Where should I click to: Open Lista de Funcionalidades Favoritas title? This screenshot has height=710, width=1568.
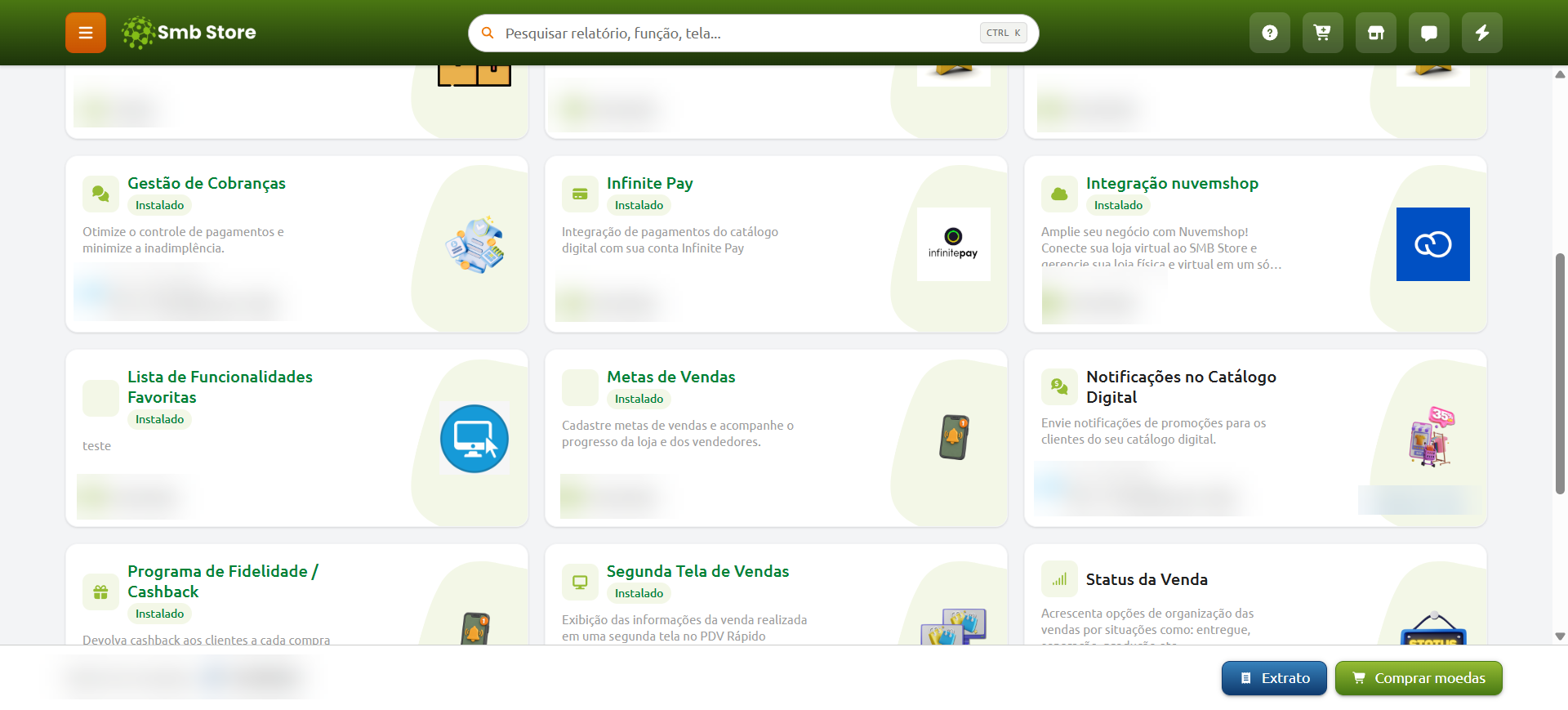220,387
